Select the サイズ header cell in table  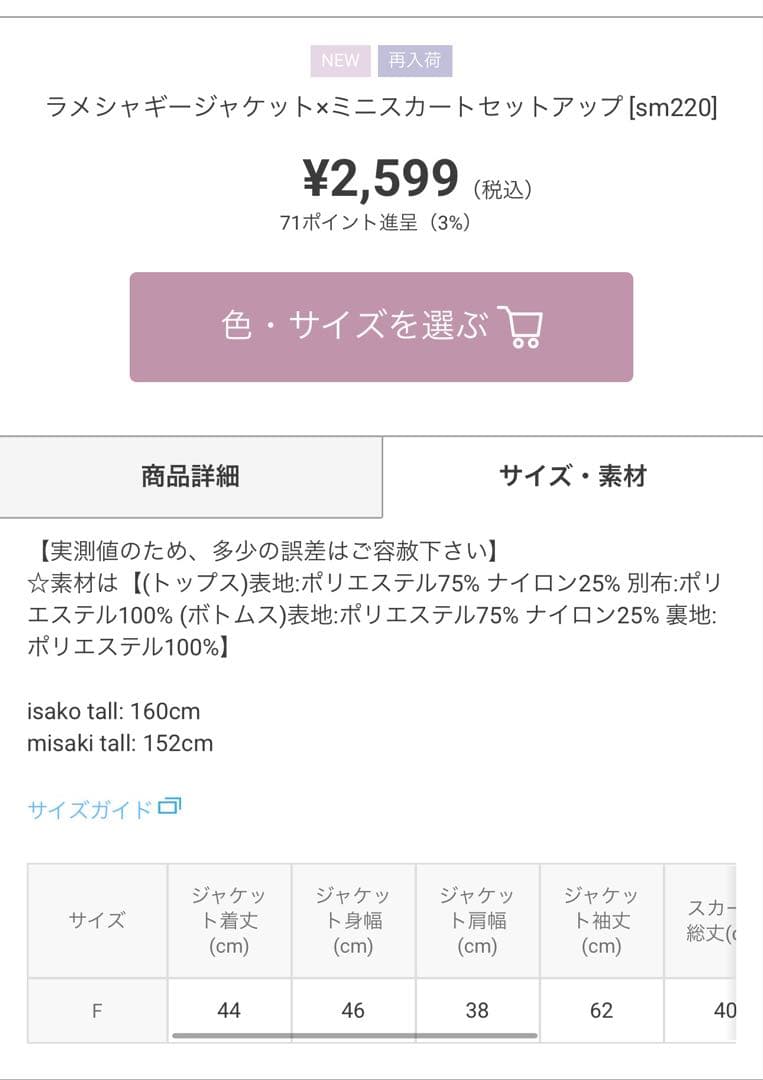click(x=97, y=920)
